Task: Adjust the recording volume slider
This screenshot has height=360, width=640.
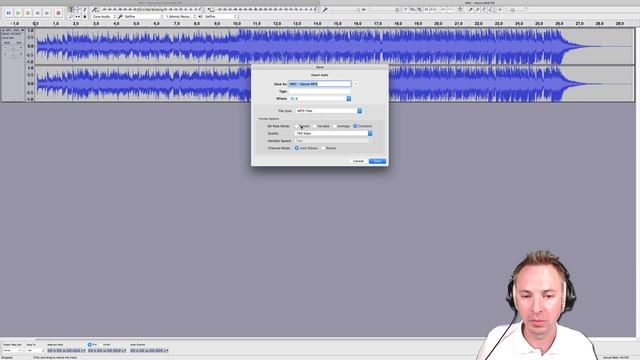Action: pyautogui.click(x=344, y=9)
